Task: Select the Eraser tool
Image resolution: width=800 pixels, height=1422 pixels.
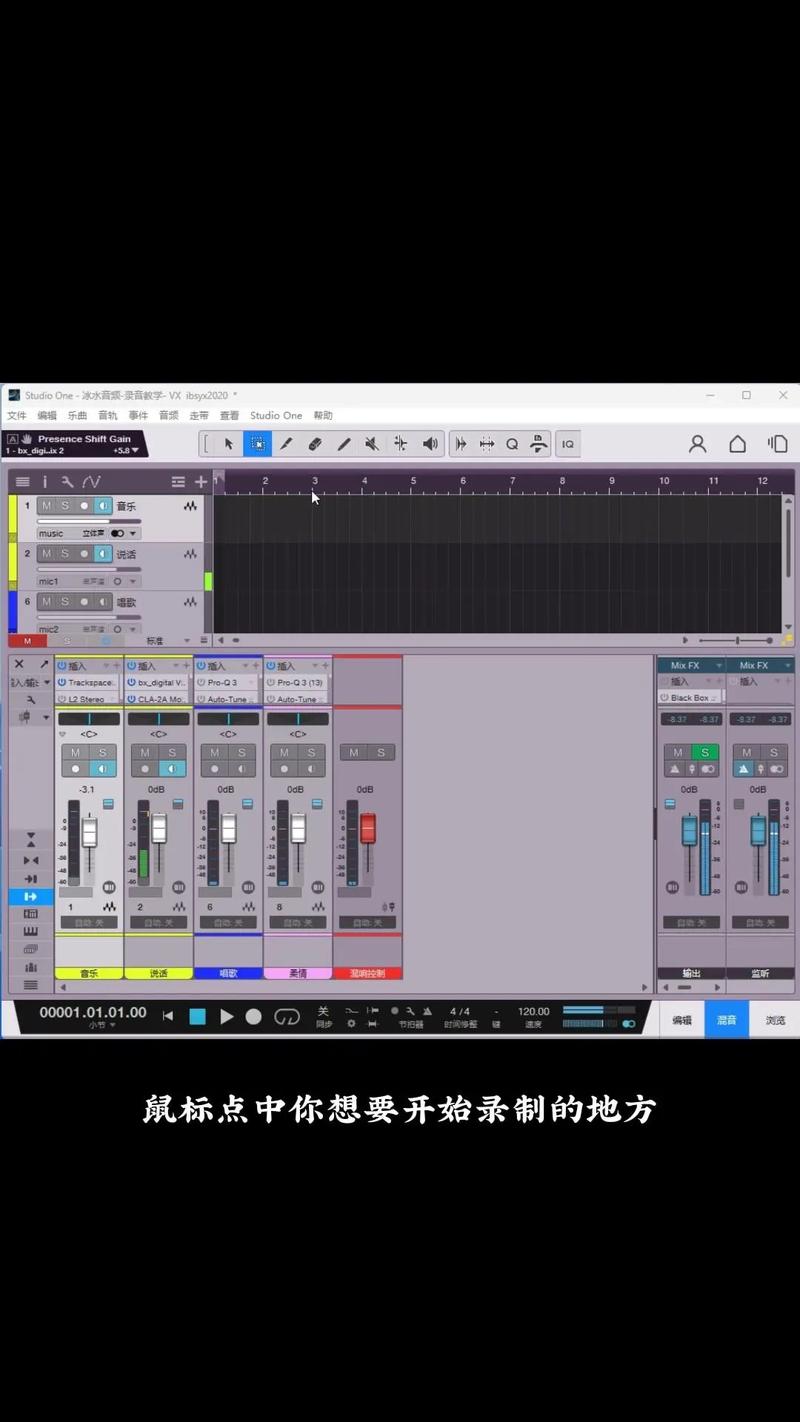Action: (315, 444)
